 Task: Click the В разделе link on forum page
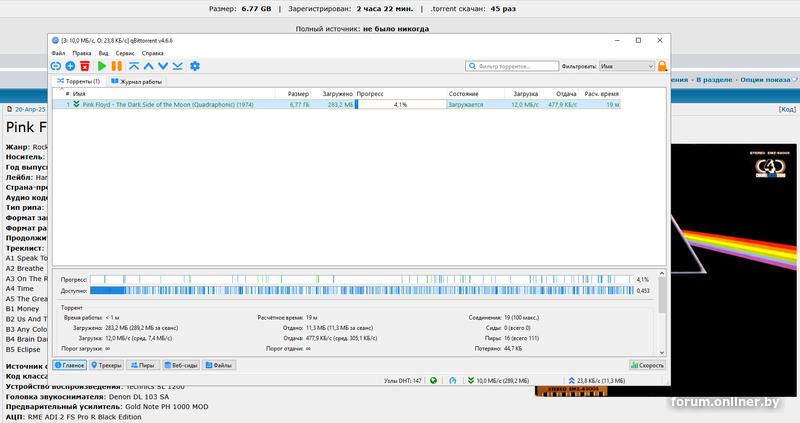coord(714,80)
